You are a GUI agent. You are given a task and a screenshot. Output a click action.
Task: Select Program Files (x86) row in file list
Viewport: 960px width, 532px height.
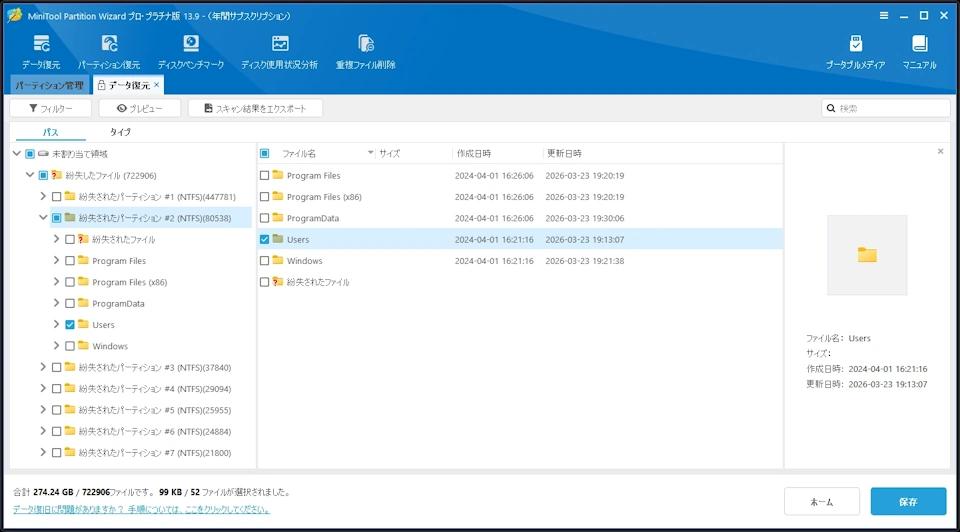pos(520,197)
